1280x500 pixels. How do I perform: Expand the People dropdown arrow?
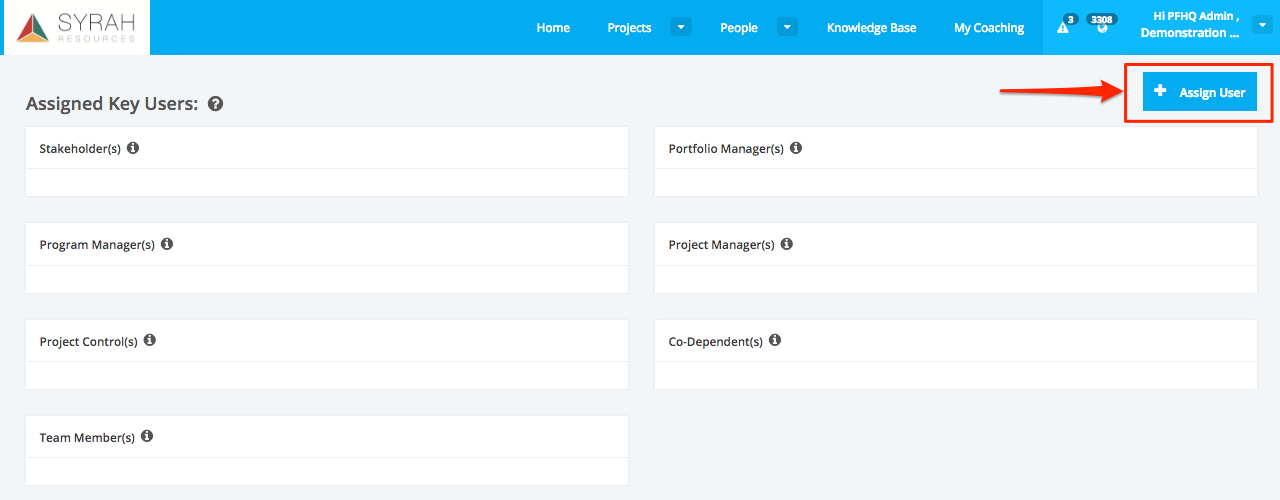[x=787, y=27]
